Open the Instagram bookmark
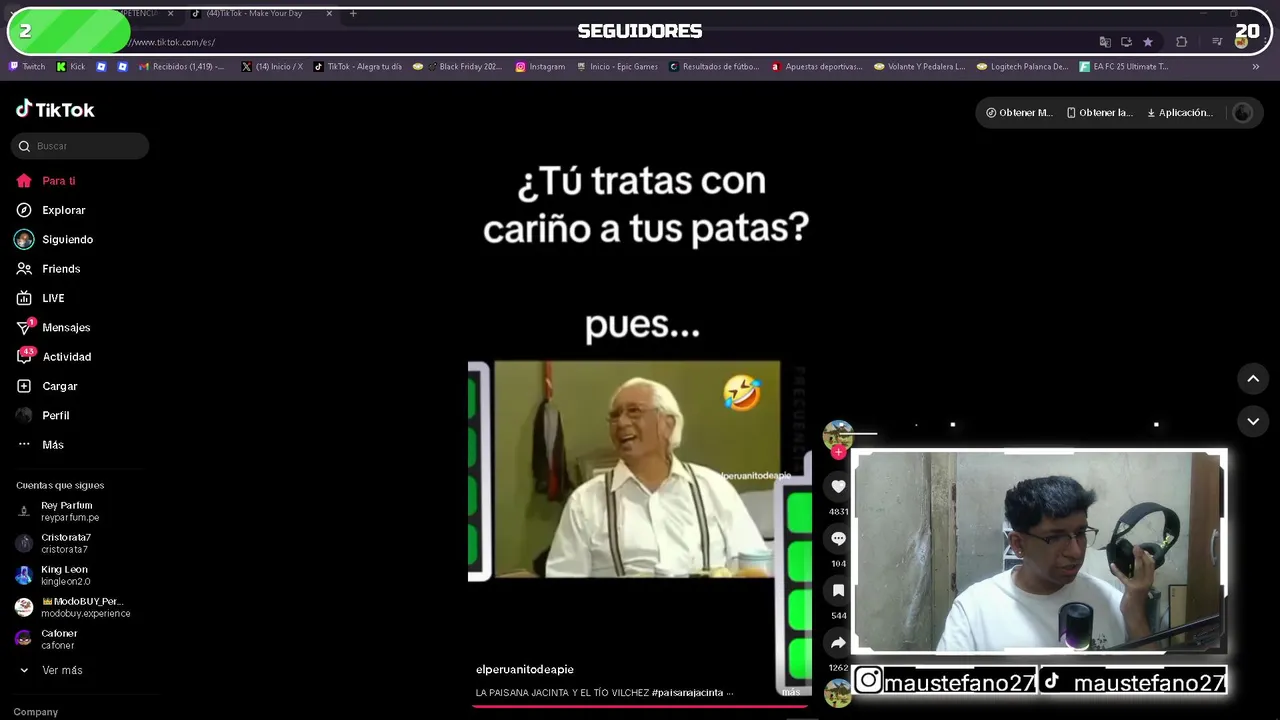Image resolution: width=1280 pixels, height=720 pixels. coord(540,67)
